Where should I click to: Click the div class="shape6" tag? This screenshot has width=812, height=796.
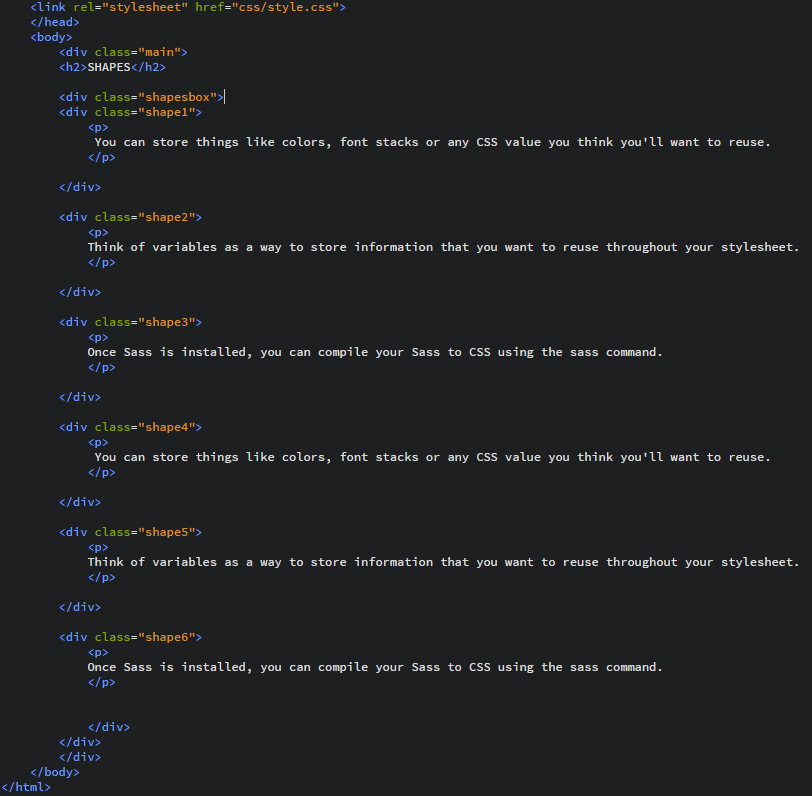[x=130, y=638]
